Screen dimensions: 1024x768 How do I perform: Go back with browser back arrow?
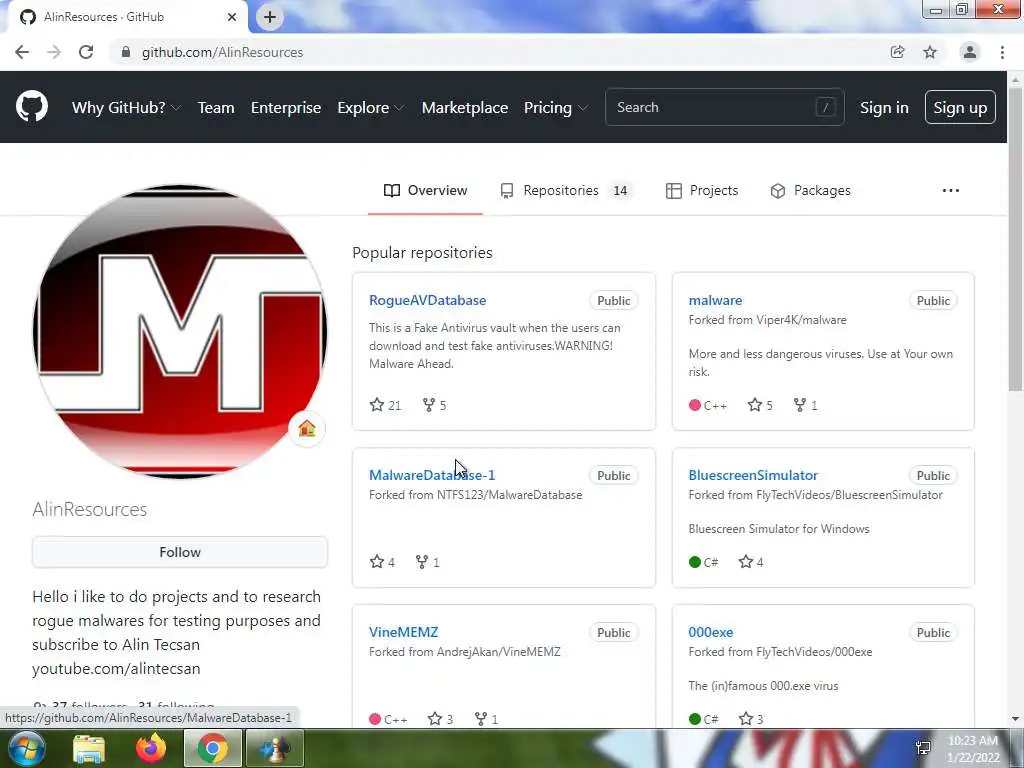[x=22, y=52]
